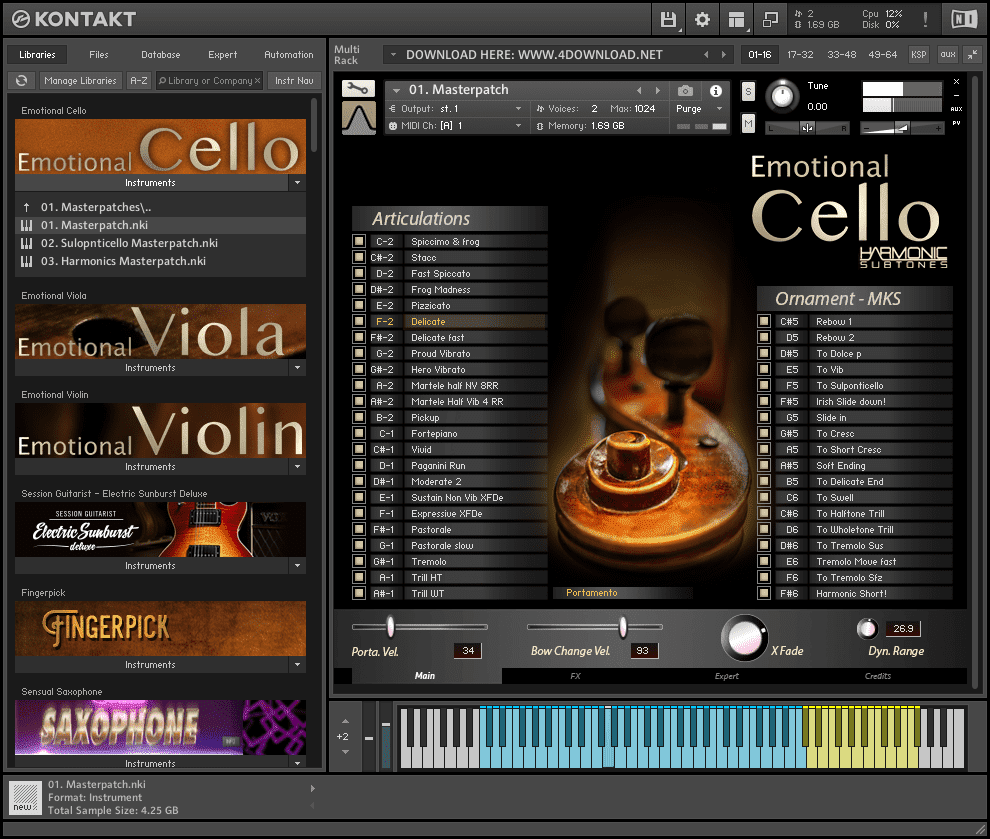
Task: Click the Manage Libraries button
Action: pos(80,80)
